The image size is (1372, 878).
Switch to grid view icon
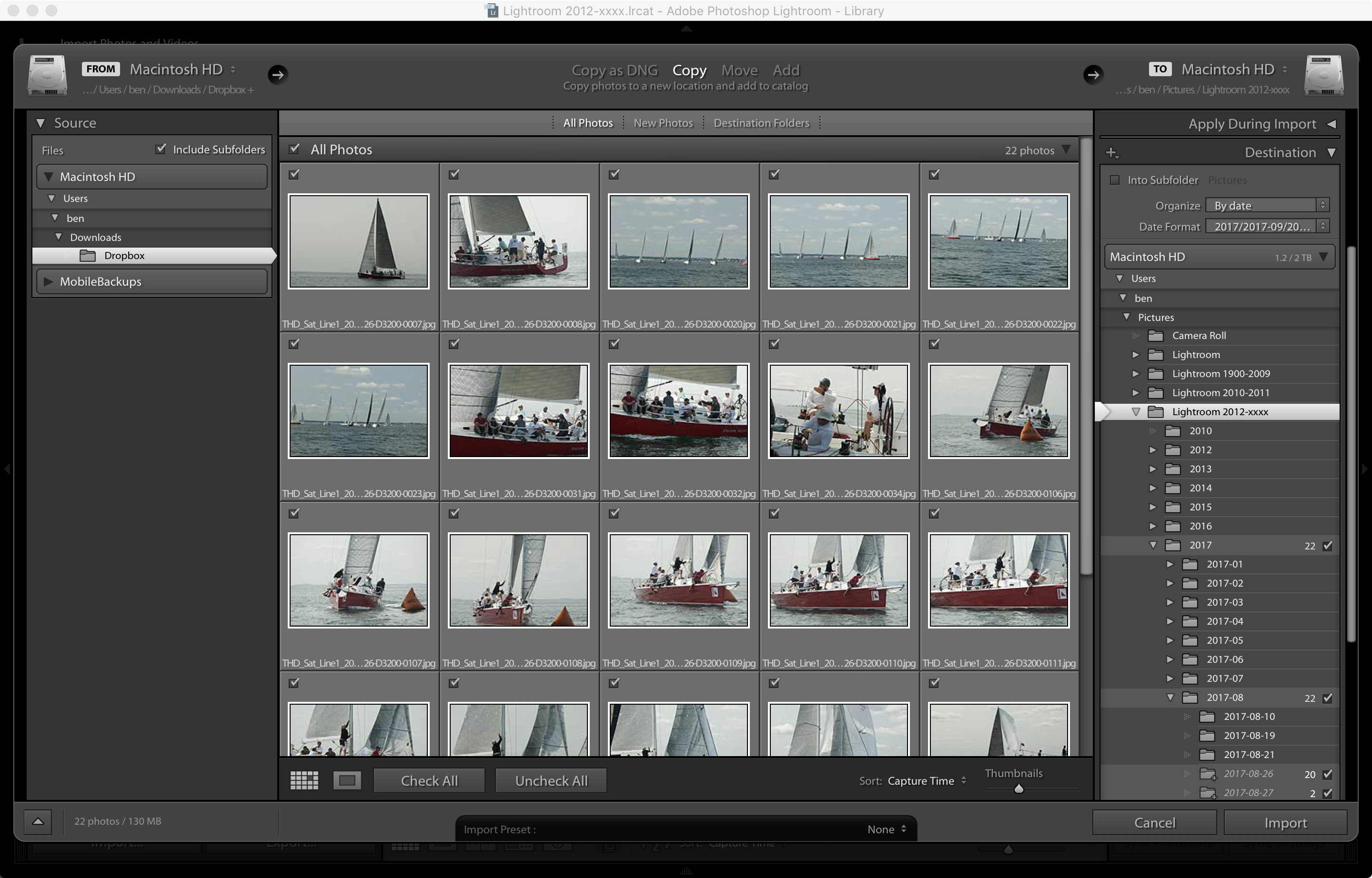[x=304, y=780]
